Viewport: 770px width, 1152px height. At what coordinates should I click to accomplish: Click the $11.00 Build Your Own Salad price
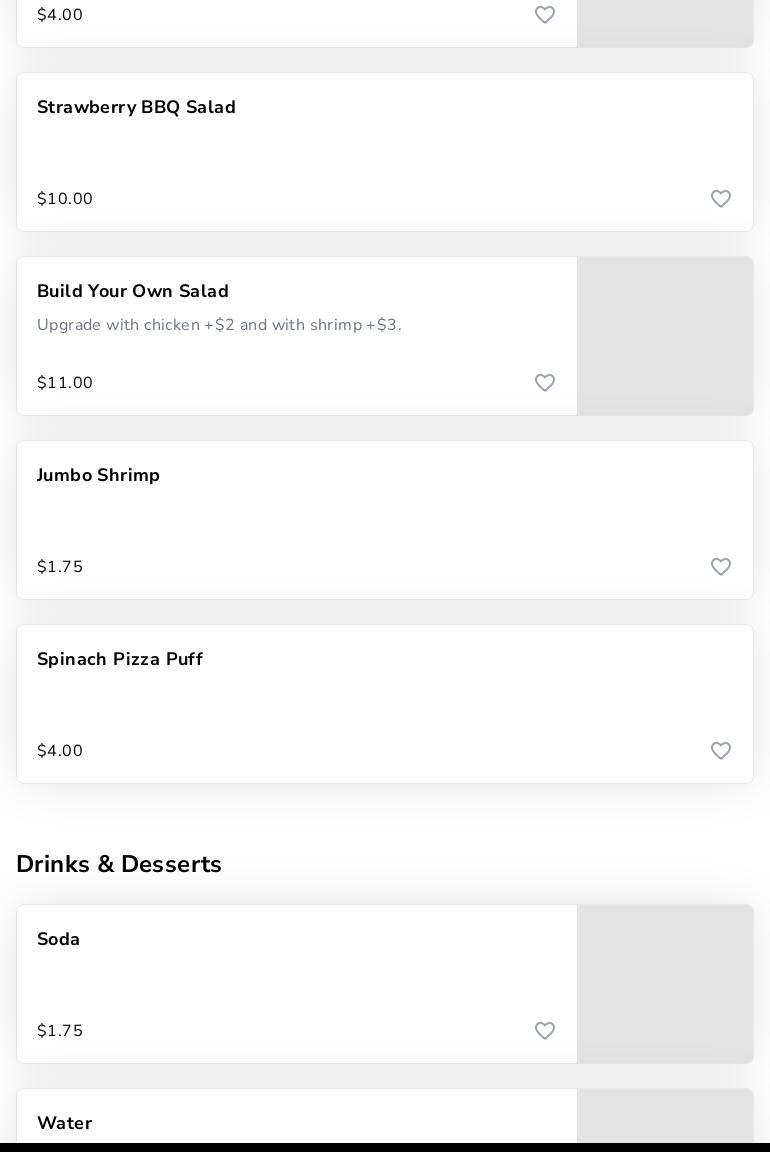(65, 383)
